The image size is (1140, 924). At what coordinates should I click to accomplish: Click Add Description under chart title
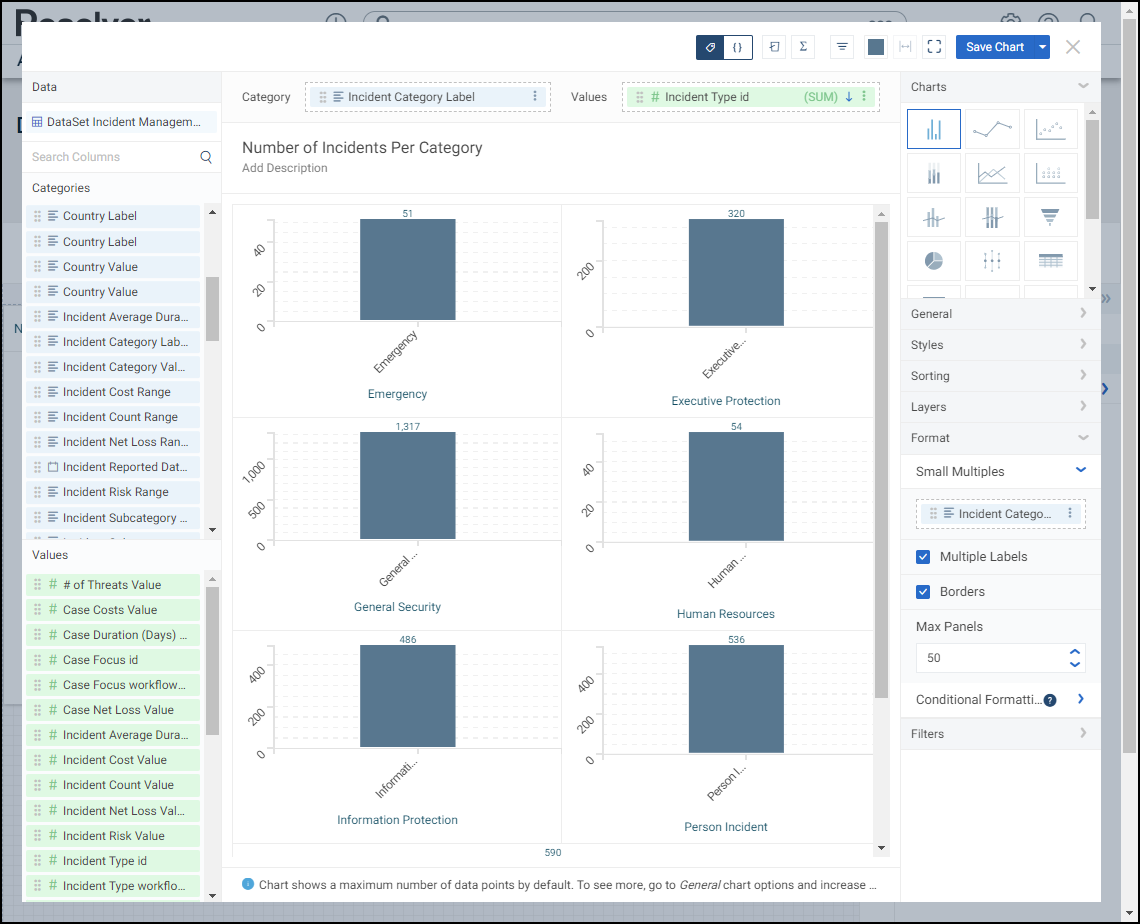[285, 168]
